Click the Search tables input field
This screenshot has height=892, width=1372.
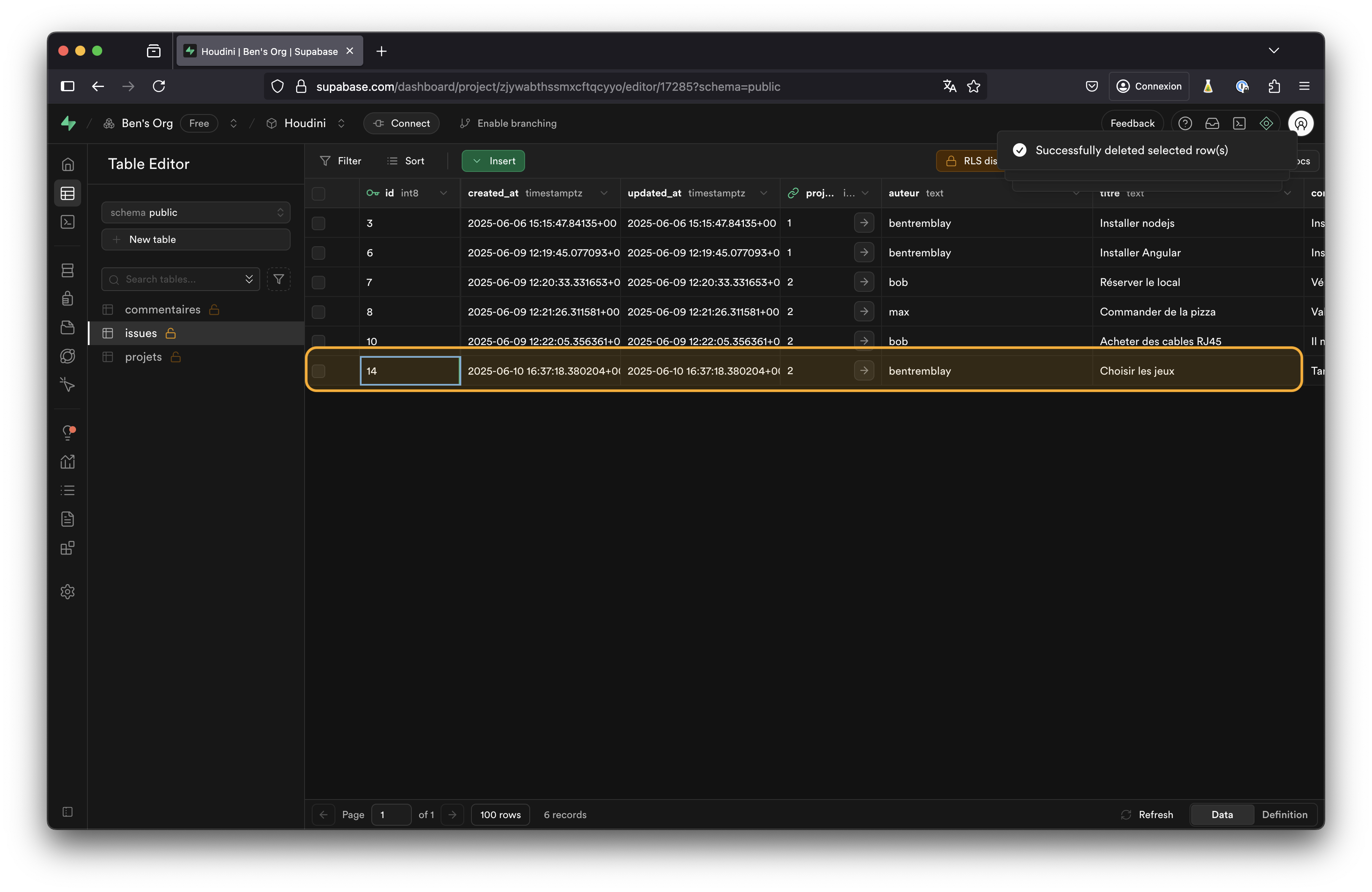coord(180,279)
